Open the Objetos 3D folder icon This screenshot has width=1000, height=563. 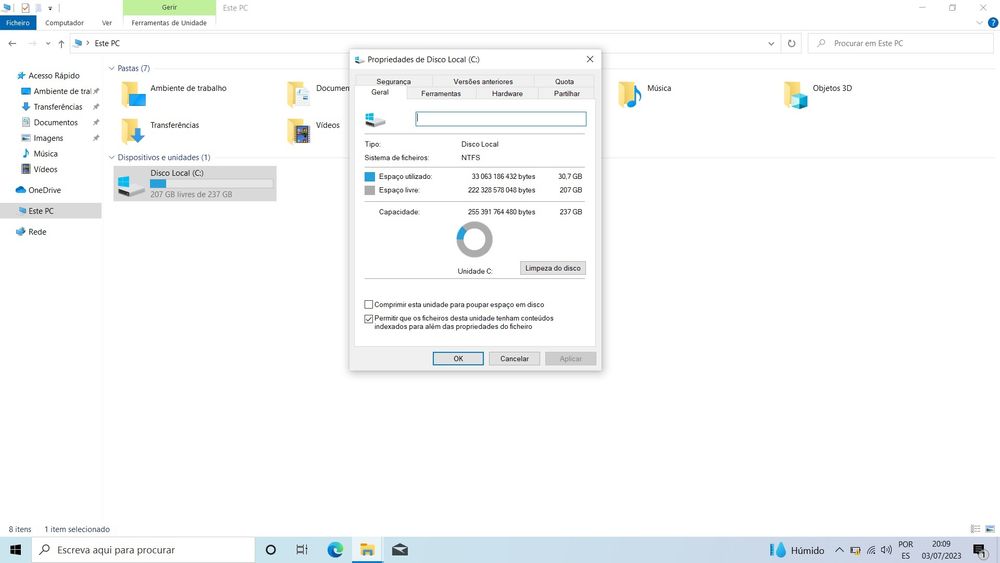(x=795, y=94)
